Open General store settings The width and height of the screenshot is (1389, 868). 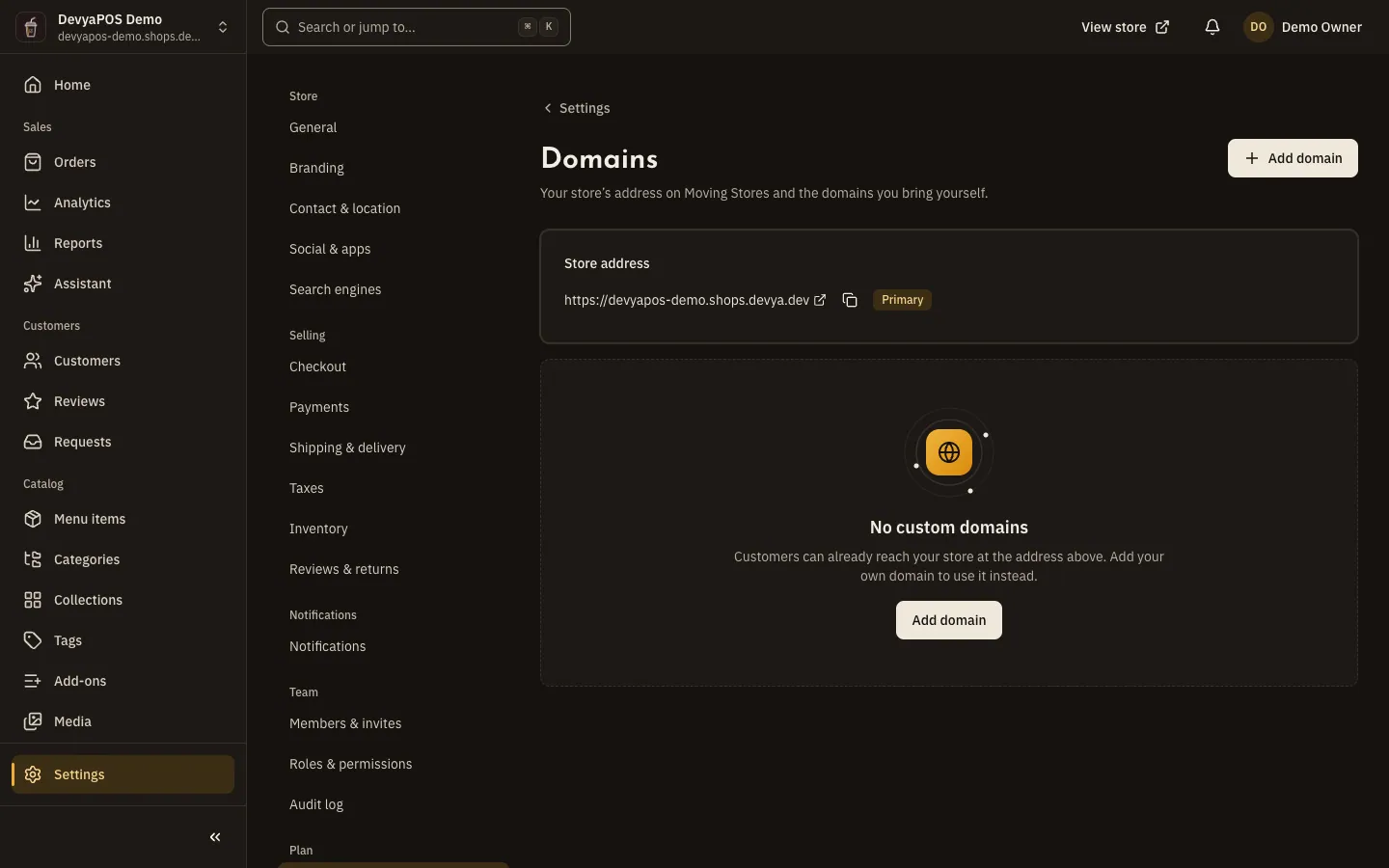tap(313, 127)
